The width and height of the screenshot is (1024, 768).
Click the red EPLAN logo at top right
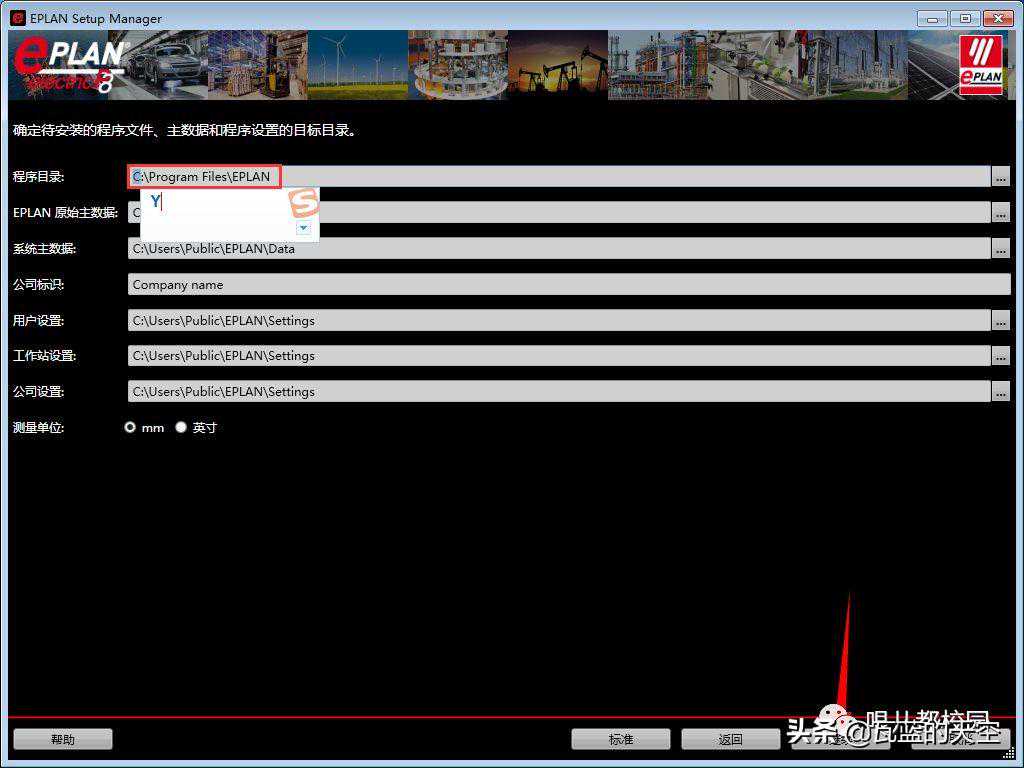coord(980,65)
